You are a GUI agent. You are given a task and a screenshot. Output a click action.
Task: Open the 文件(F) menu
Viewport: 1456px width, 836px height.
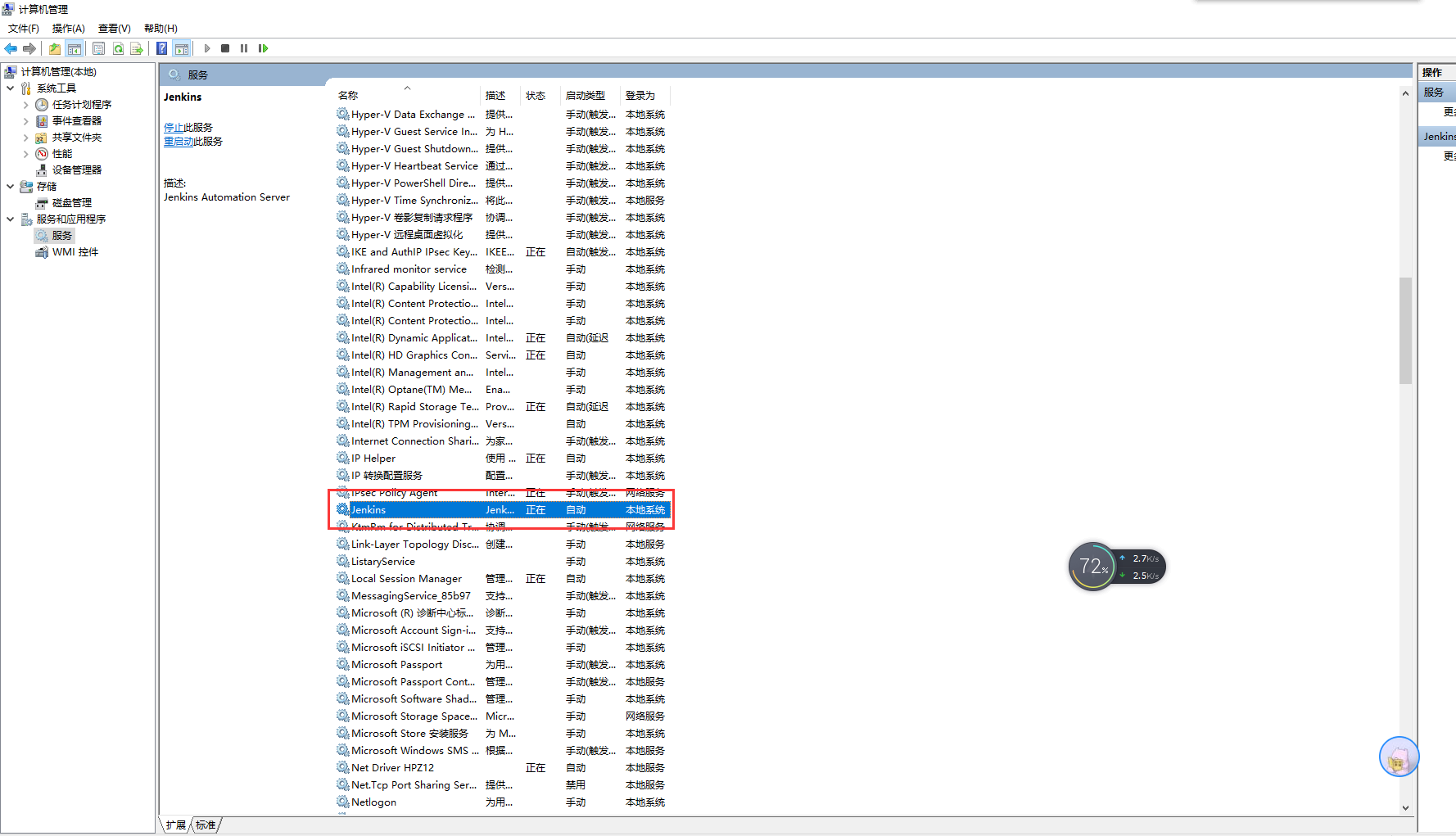(x=24, y=29)
